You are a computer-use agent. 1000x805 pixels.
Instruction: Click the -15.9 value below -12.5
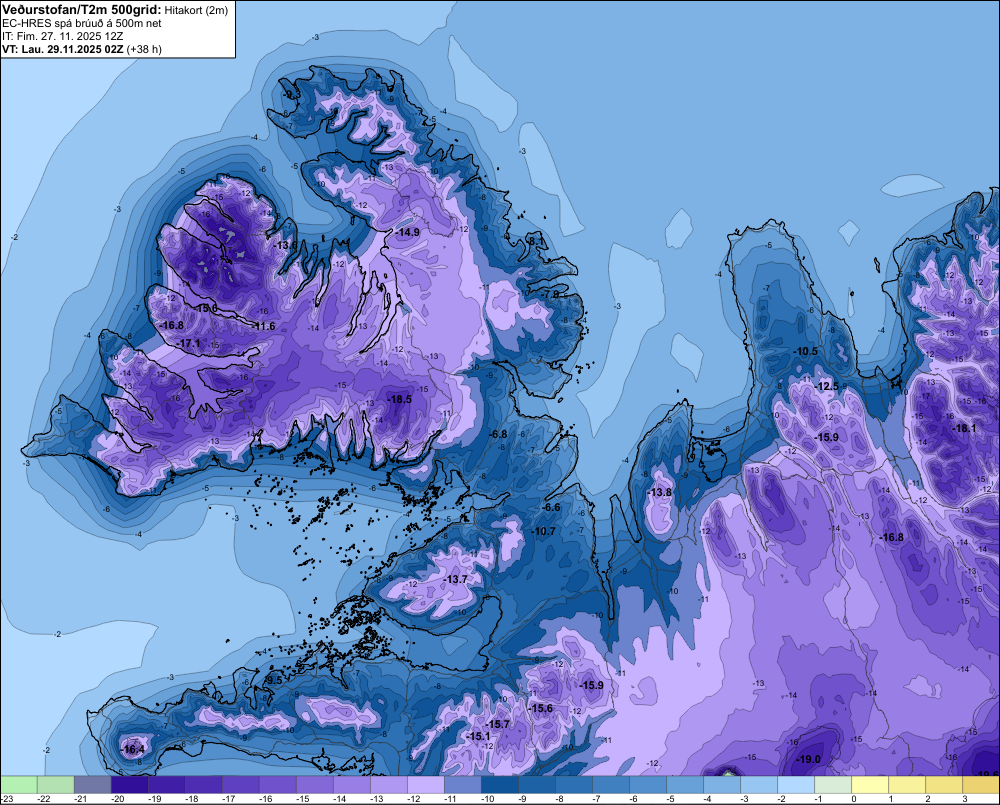(x=827, y=438)
